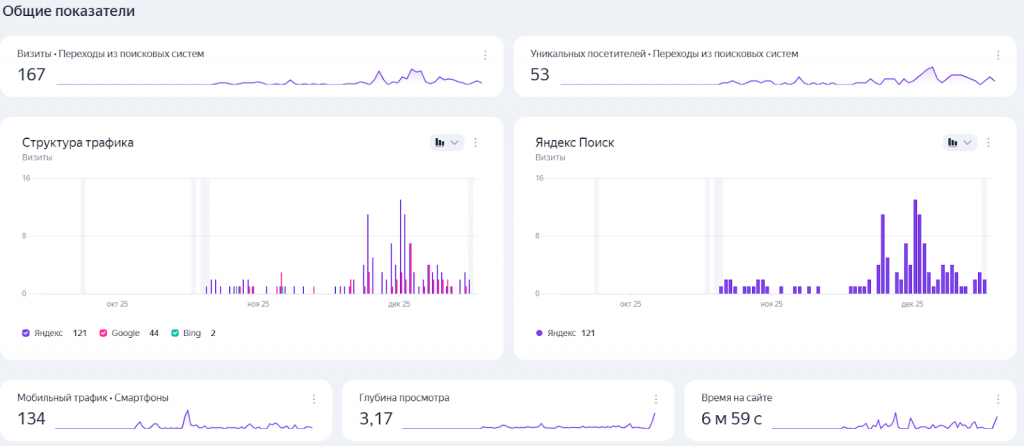Click the Общие показатели section heading

[69, 11]
